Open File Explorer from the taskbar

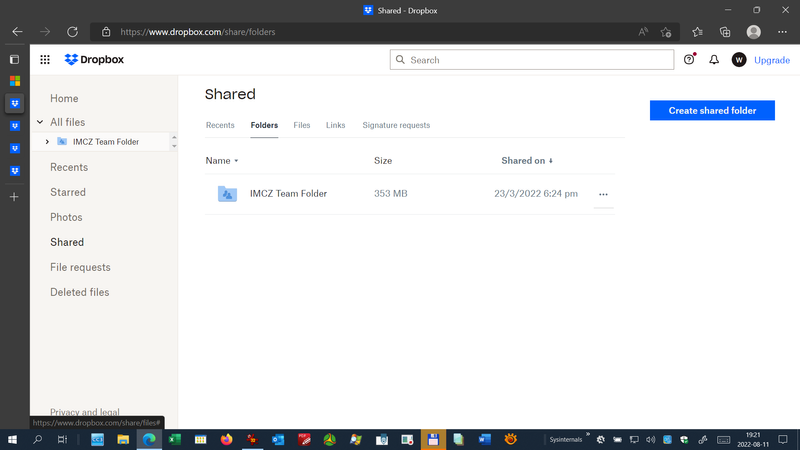coord(123,439)
